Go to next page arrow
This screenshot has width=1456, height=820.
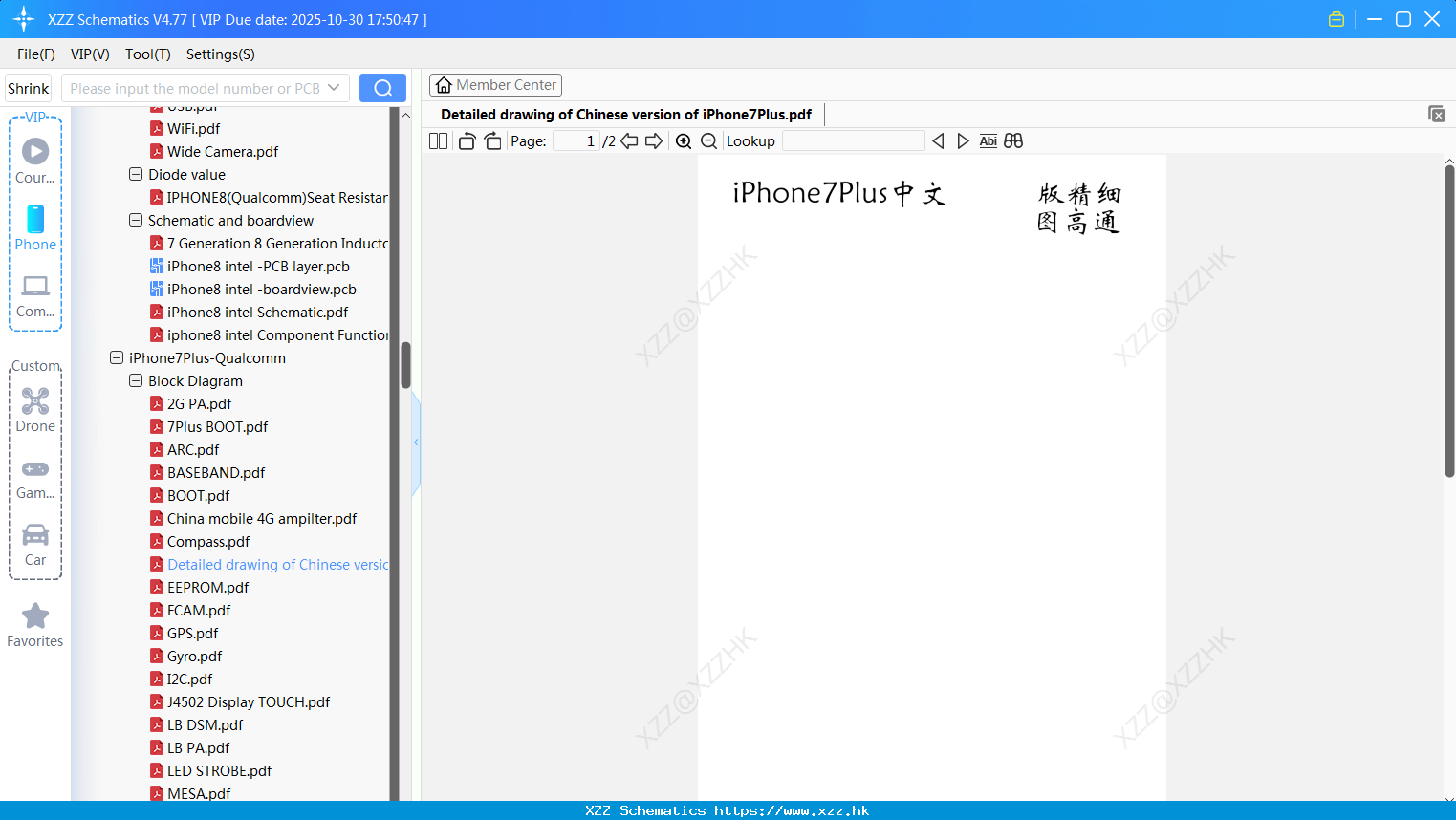tap(654, 140)
